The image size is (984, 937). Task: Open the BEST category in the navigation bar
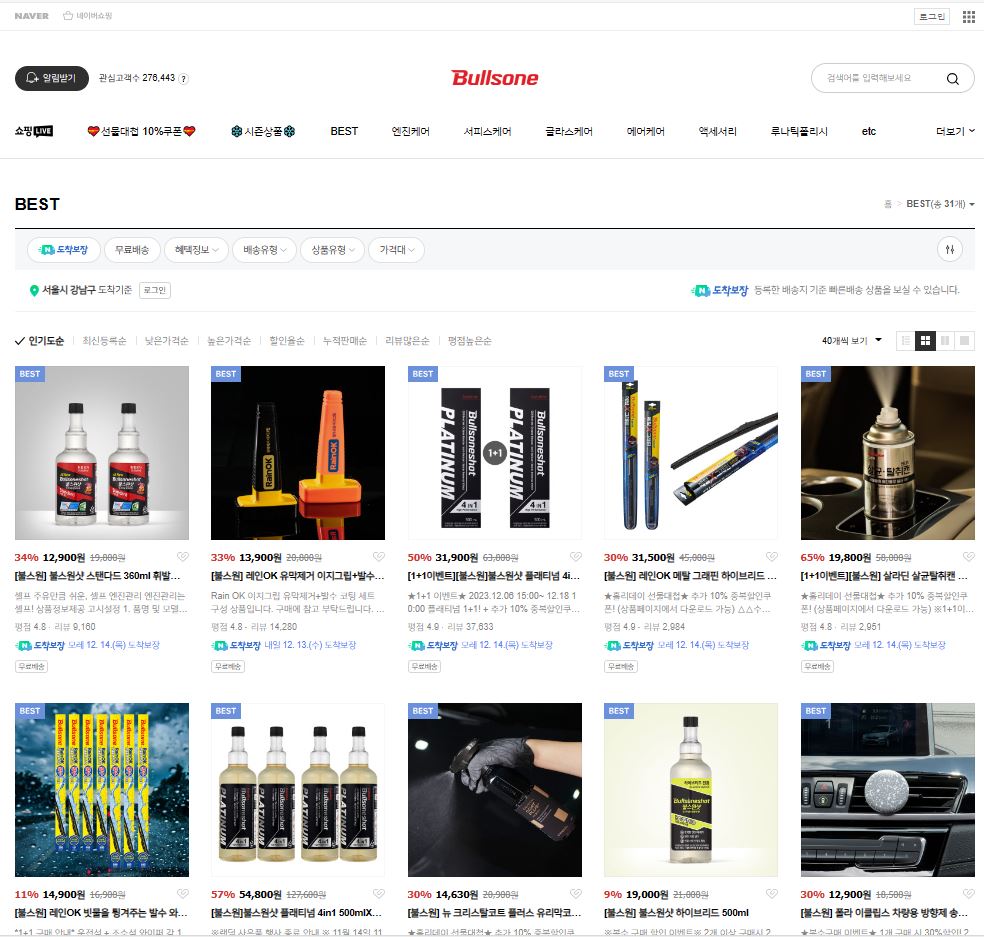[344, 131]
